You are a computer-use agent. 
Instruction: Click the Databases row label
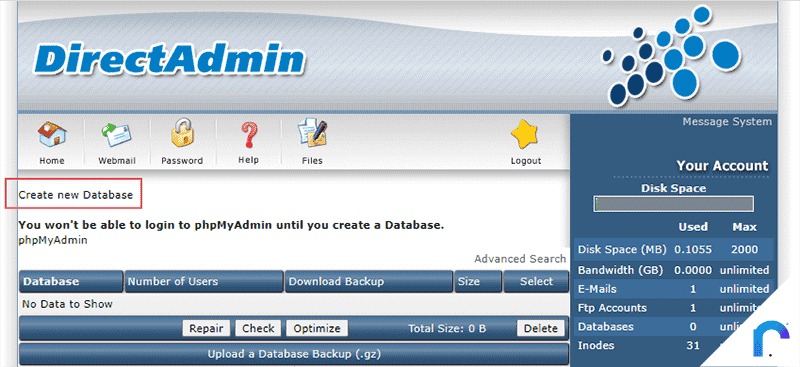tap(606, 327)
